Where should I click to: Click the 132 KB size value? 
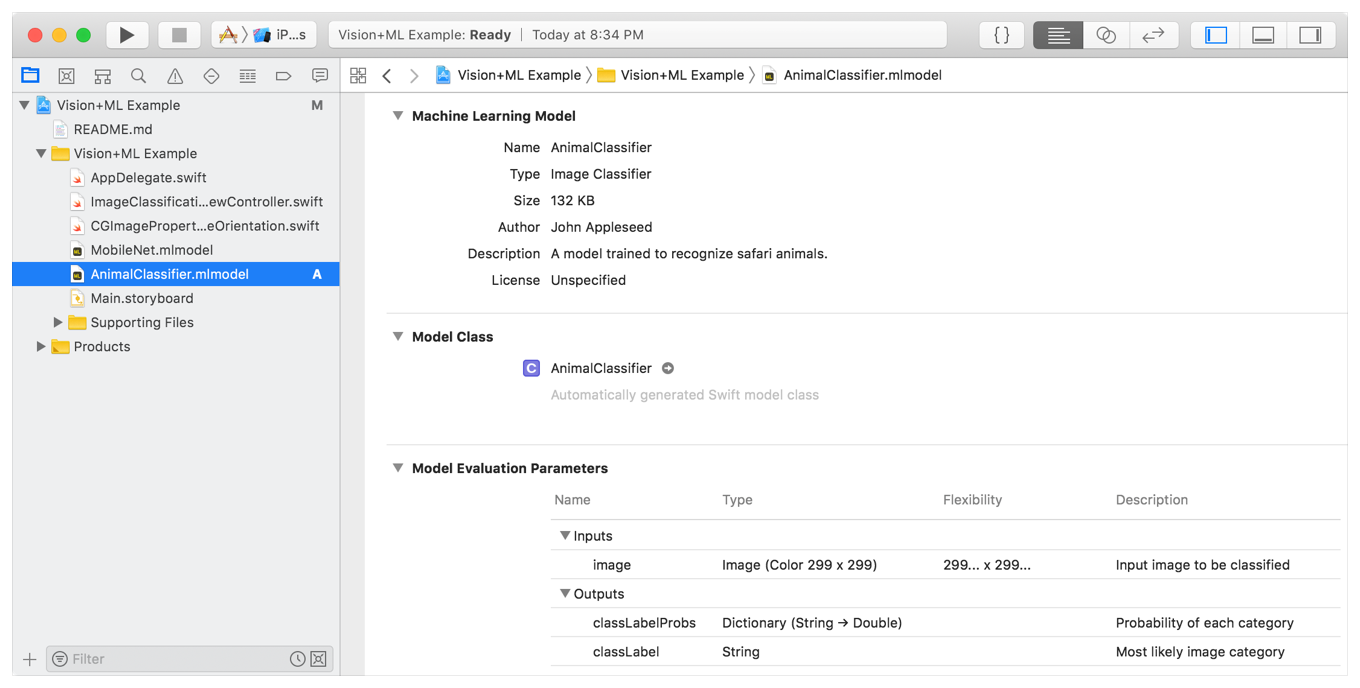pyautogui.click(x=573, y=201)
